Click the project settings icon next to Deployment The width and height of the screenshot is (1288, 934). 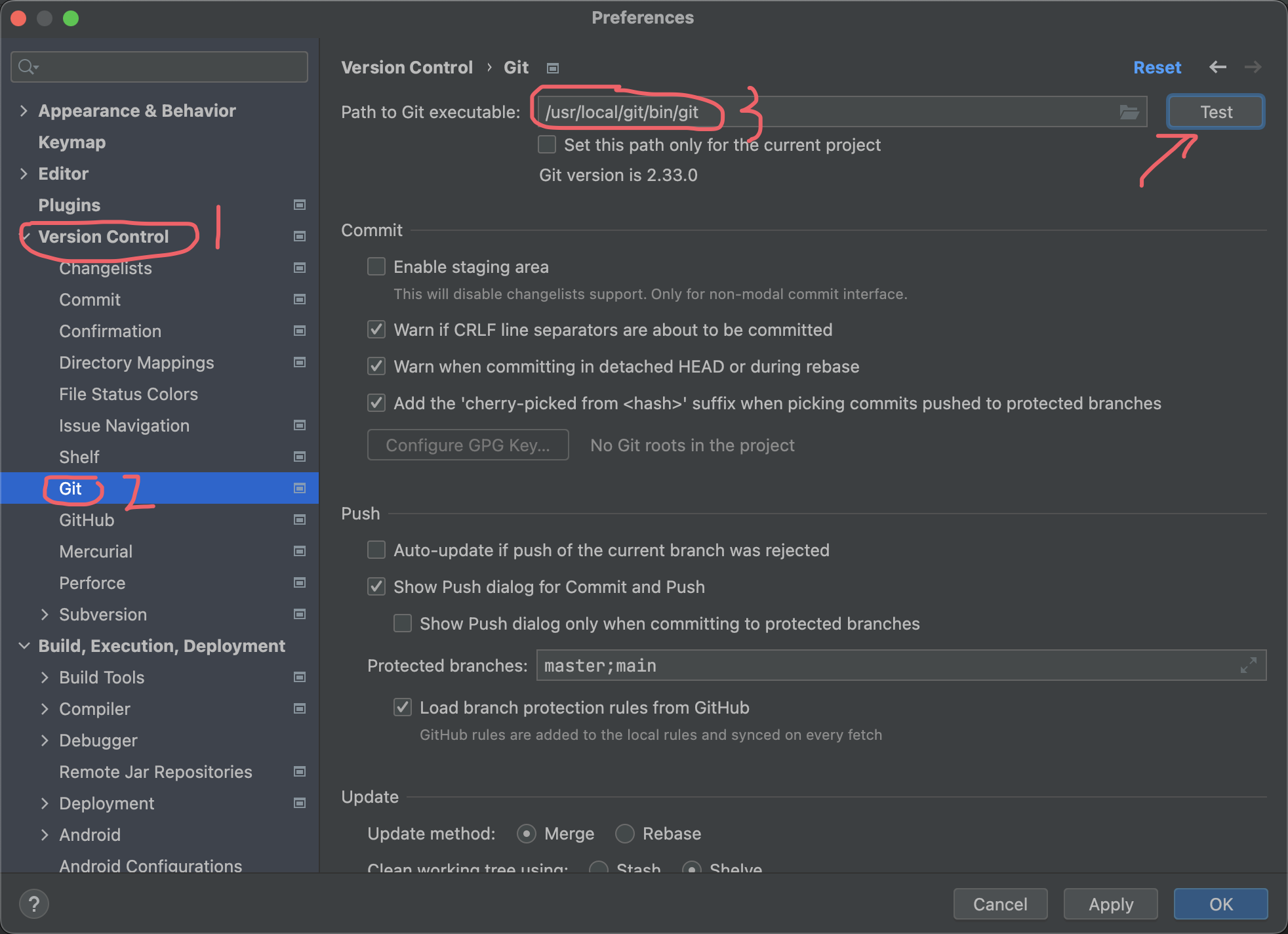300,803
